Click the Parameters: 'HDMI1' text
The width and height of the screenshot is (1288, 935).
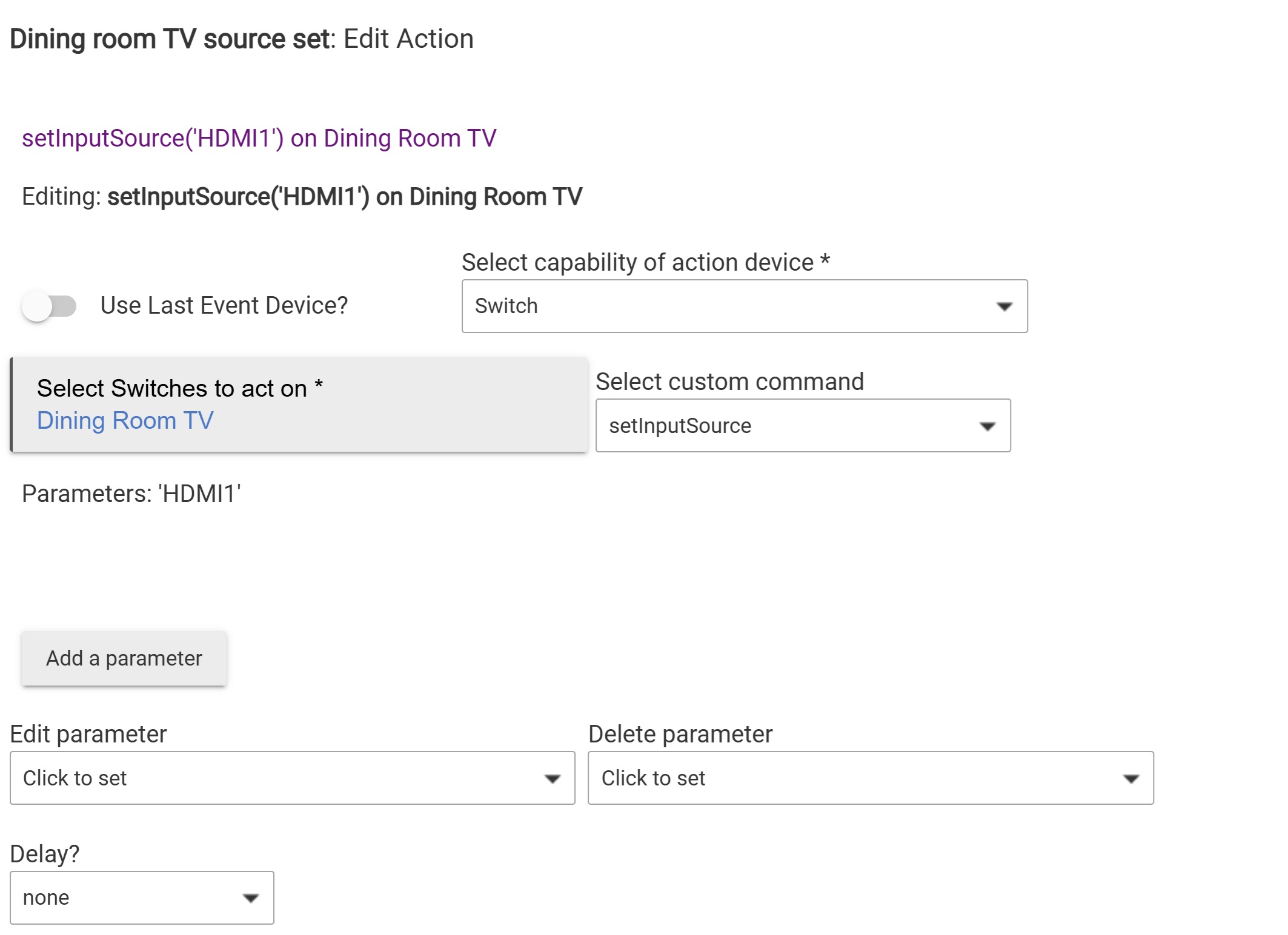(x=131, y=494)
